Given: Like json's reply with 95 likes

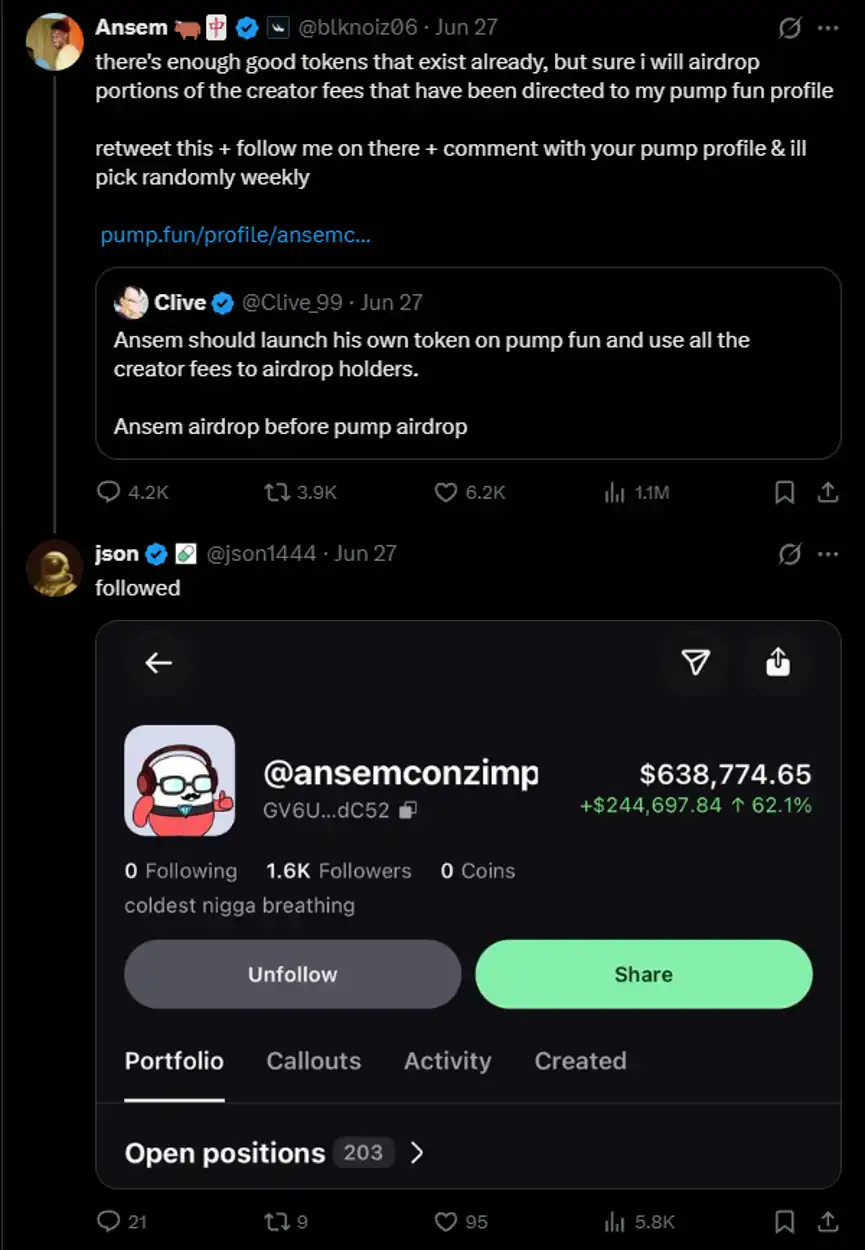Looking at the screenshot, I should pos(446,1221).
